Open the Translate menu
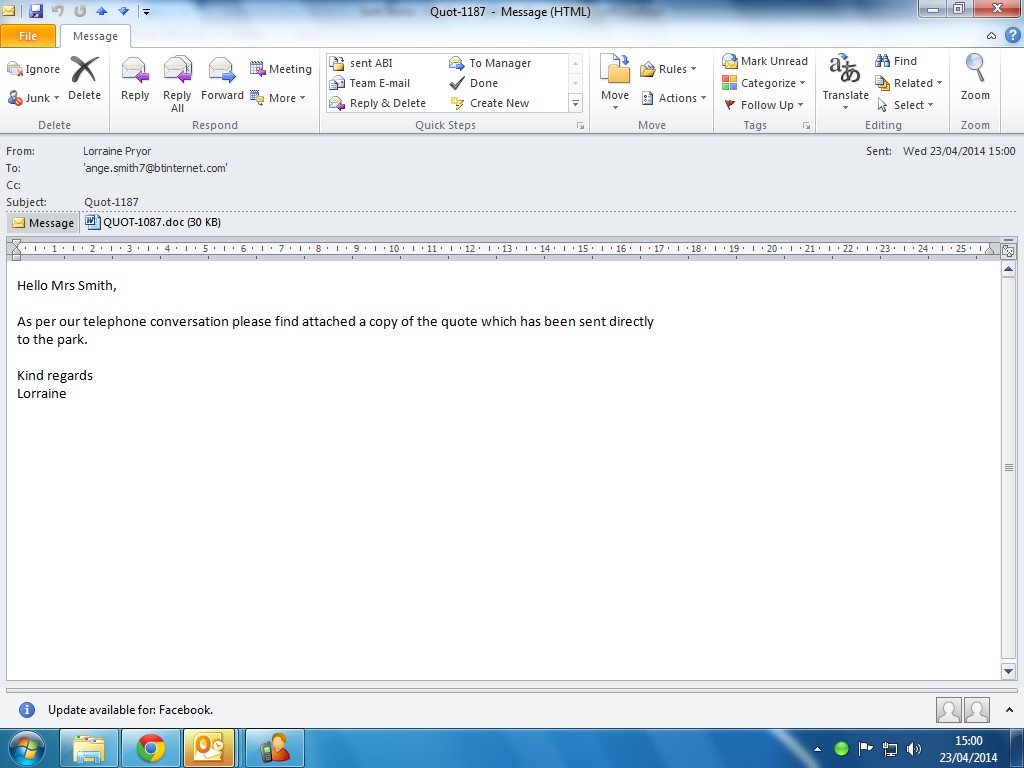The image size is (1024, 768). click(x=845, y=82)
